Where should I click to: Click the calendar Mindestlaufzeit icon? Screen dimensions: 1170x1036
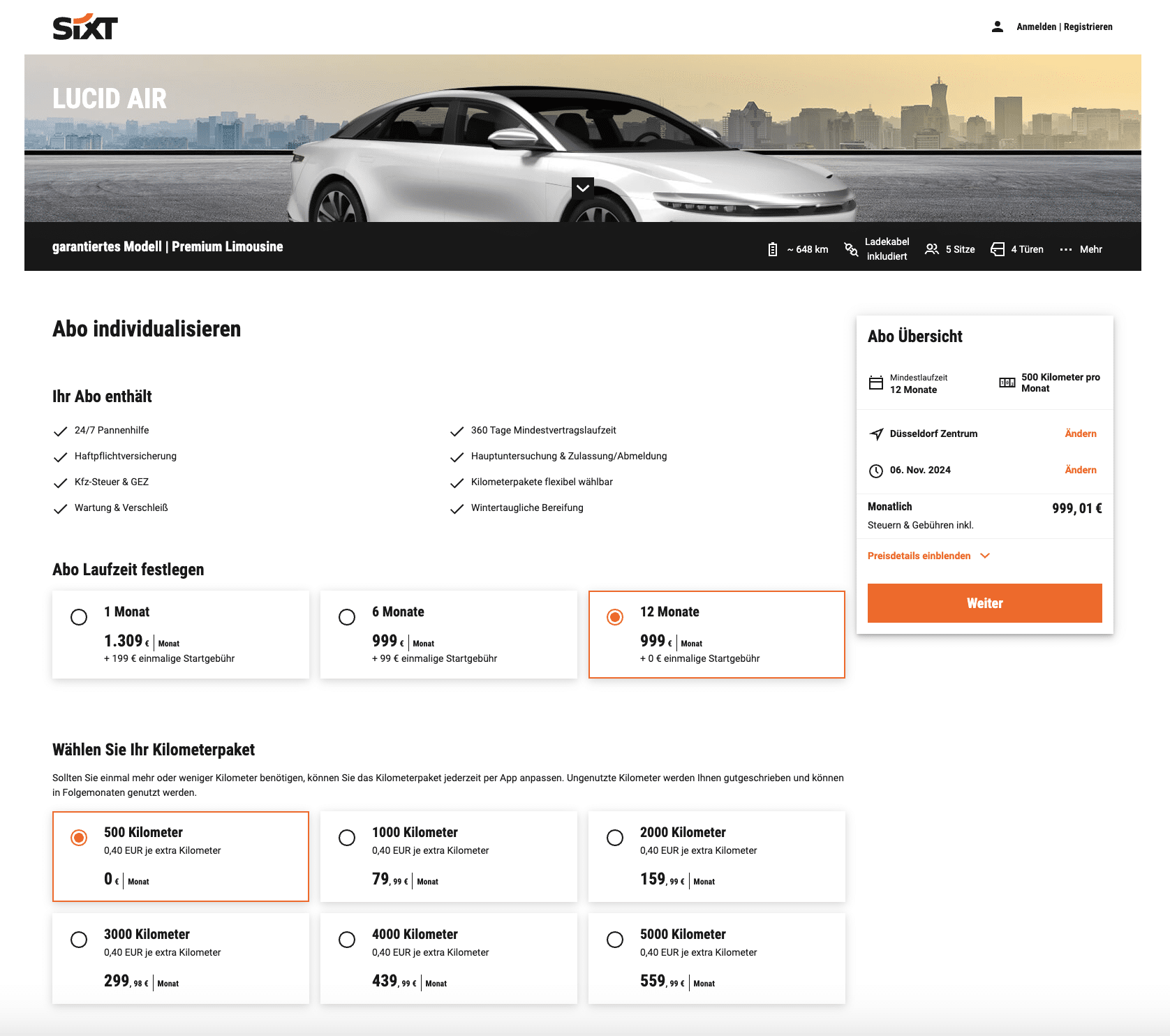pos(876,383)
